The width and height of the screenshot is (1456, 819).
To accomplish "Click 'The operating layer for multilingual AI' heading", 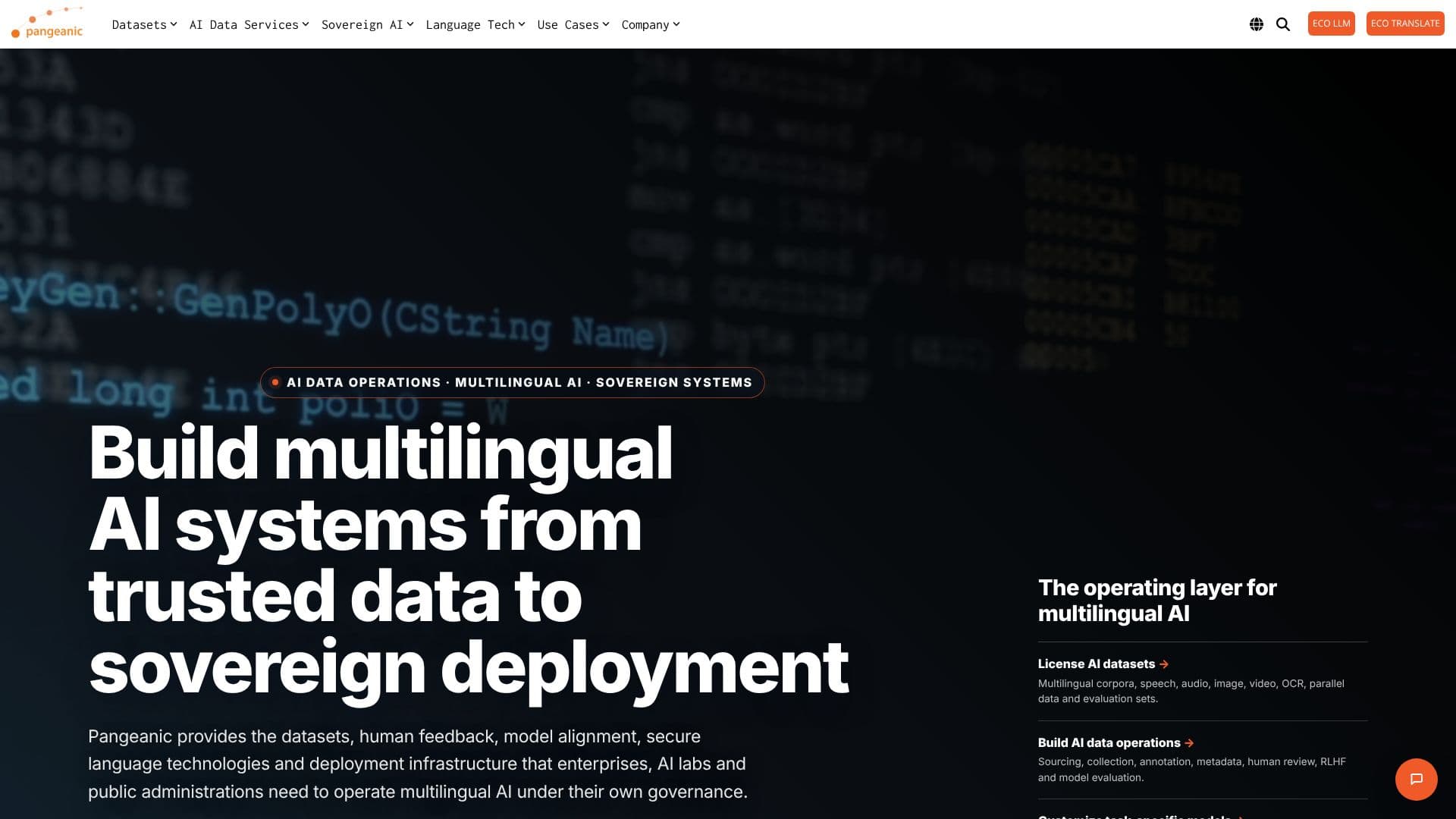I will point(1157,600).
